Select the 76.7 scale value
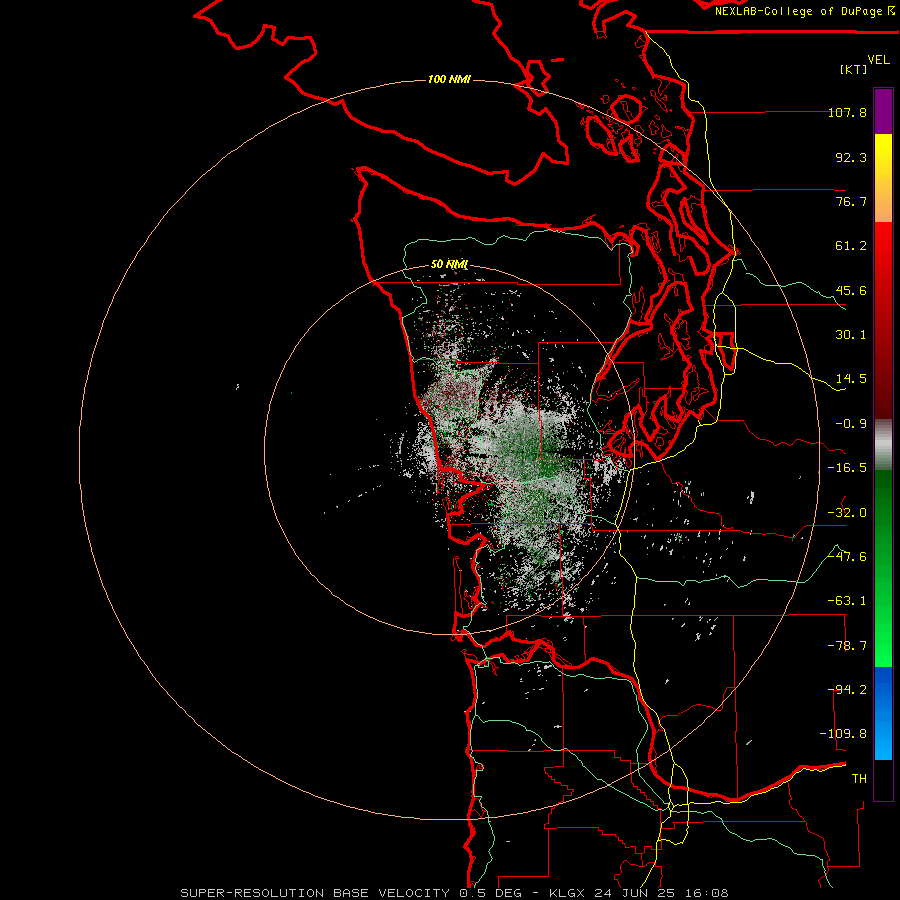The width and height of the screenshot is (900, 900). 851,201
